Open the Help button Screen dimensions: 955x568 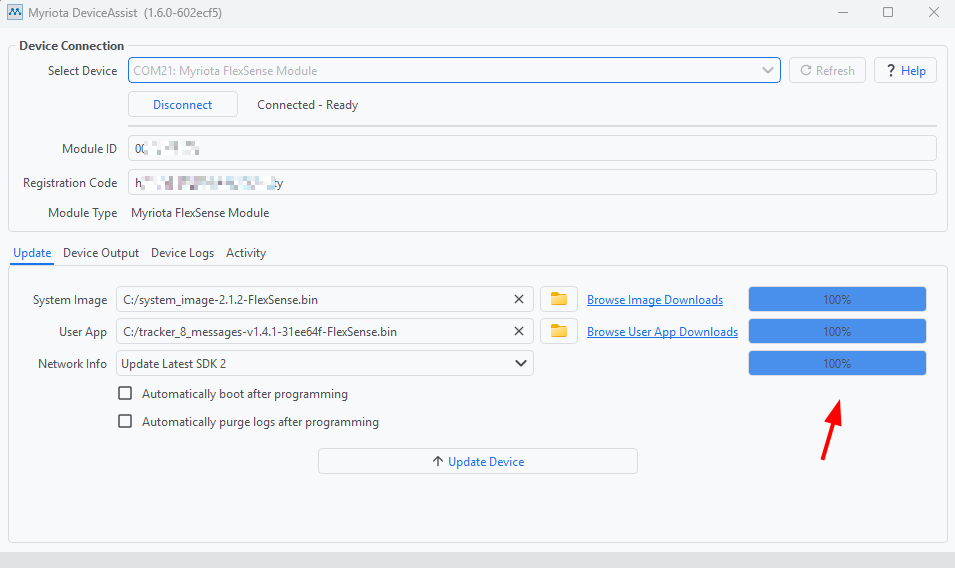pyautogui.click(x=905, y=71)
